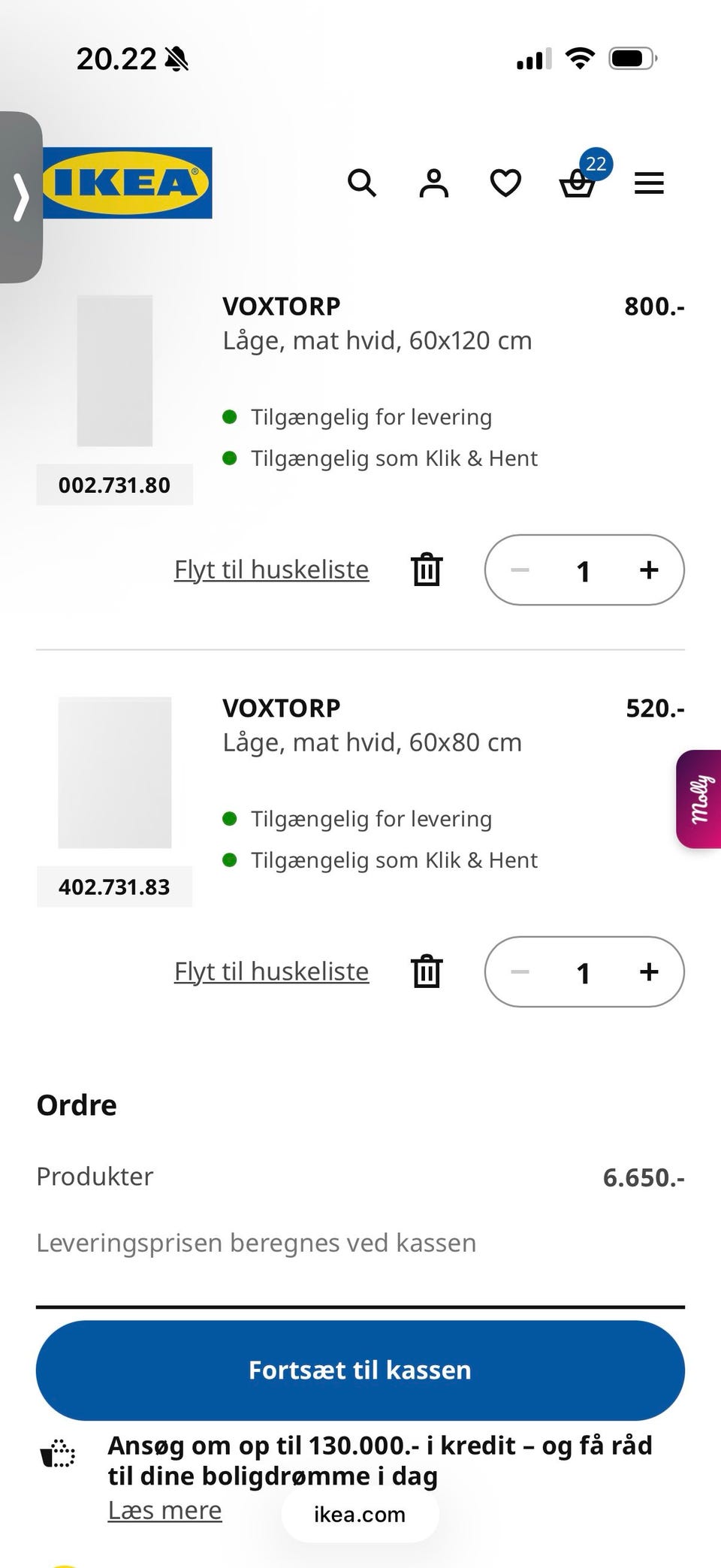The height and width of the screenshot is (1568, 721).
Task: Move VOXTORP 60x120 cm to huskeliste
Action: [271, 569]
